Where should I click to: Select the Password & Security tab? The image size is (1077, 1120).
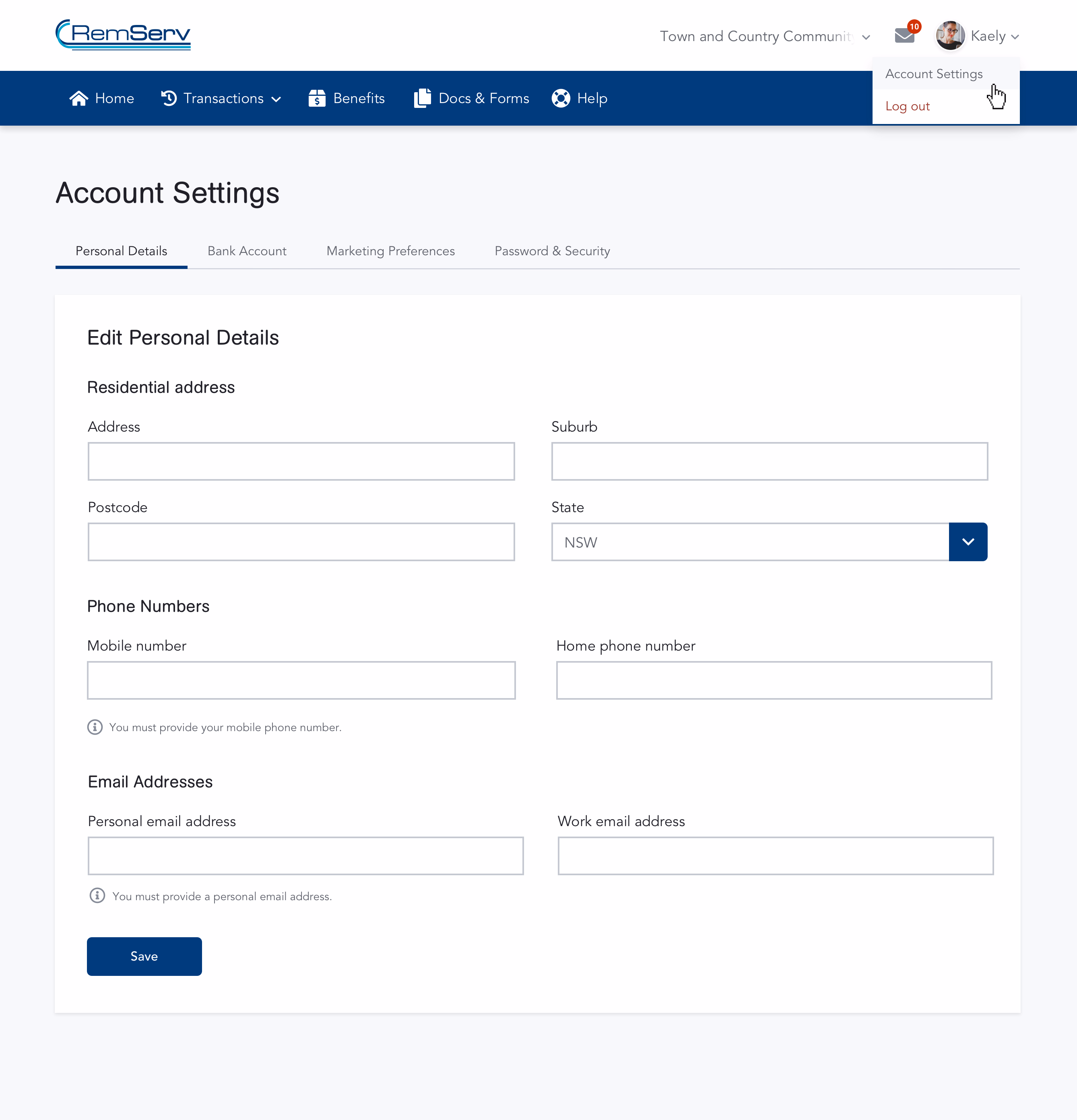point(552,251)
